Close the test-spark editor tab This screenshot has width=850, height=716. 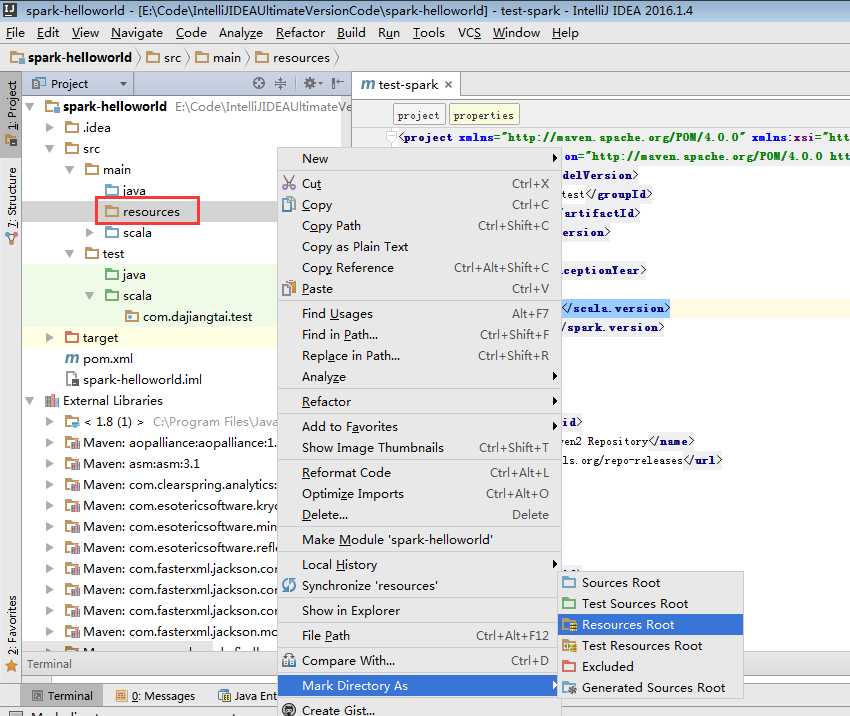448,85
